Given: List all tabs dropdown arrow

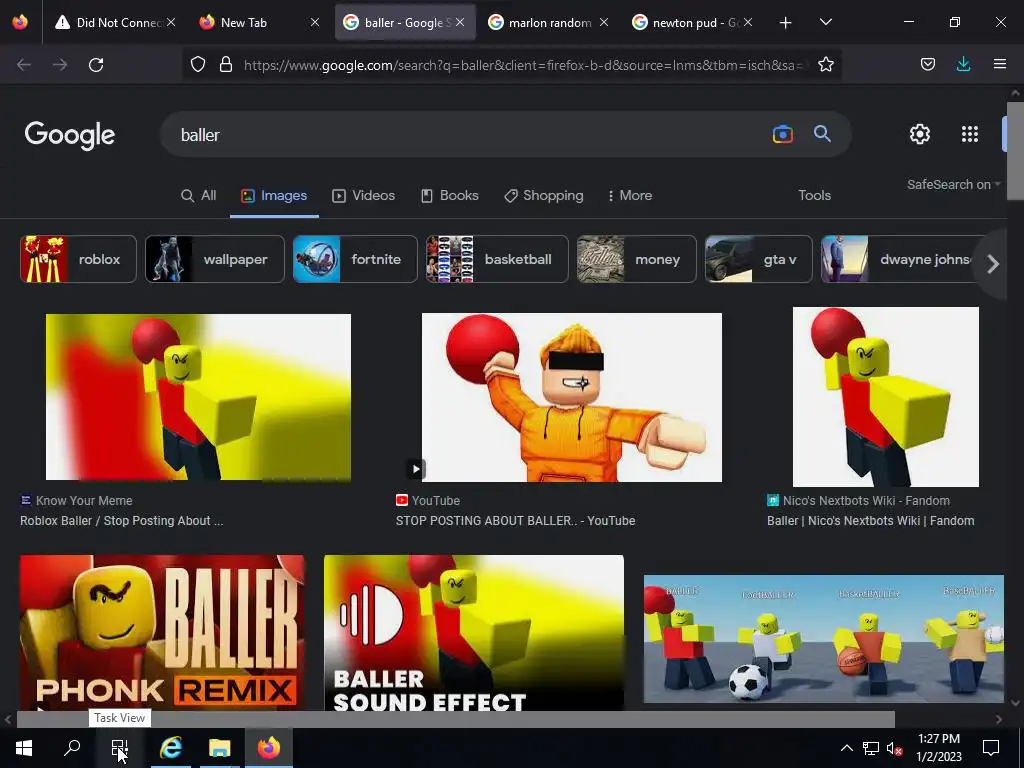Looking at the screenshot, I should (825, 22).
